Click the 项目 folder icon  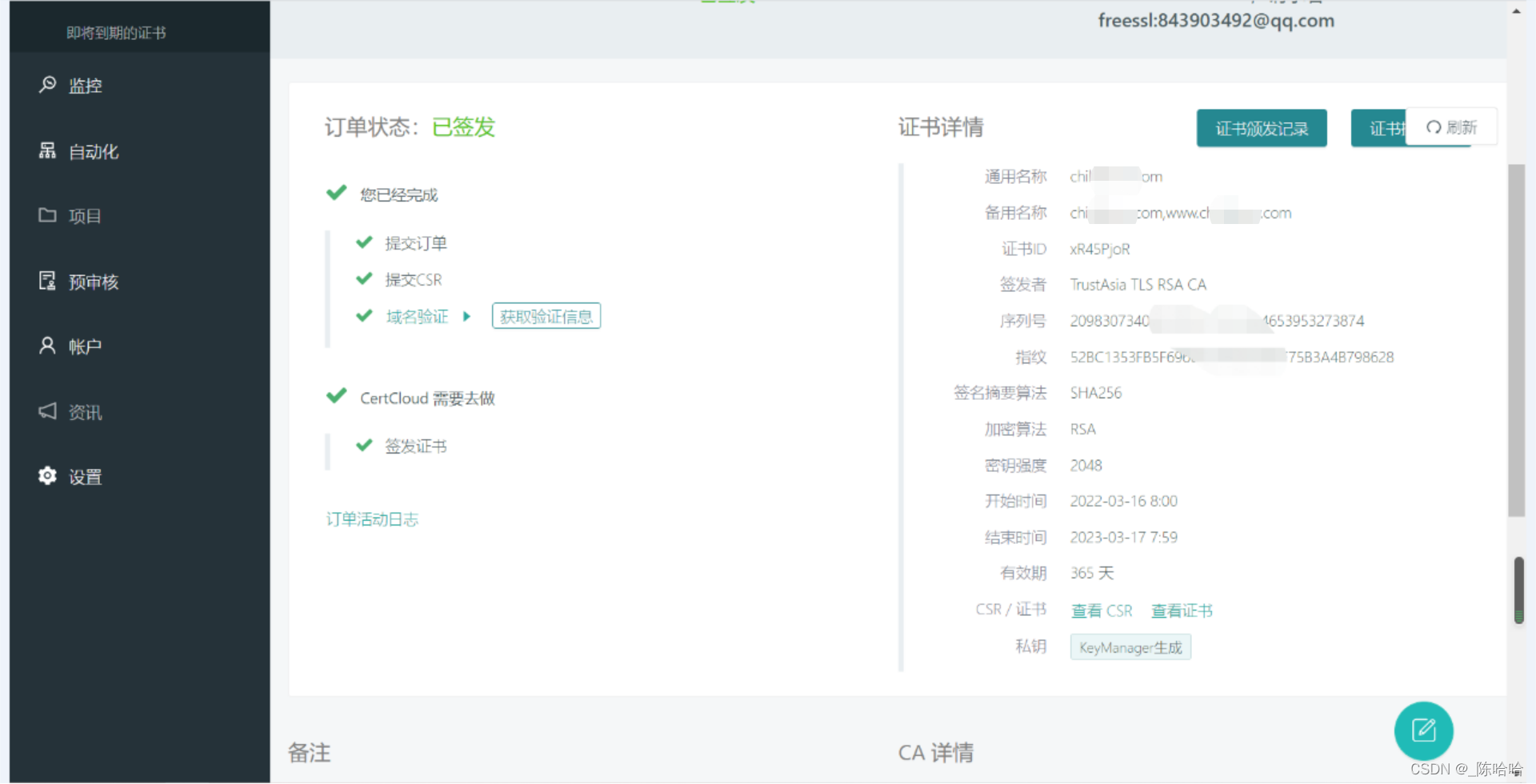[x=48, y=215]
